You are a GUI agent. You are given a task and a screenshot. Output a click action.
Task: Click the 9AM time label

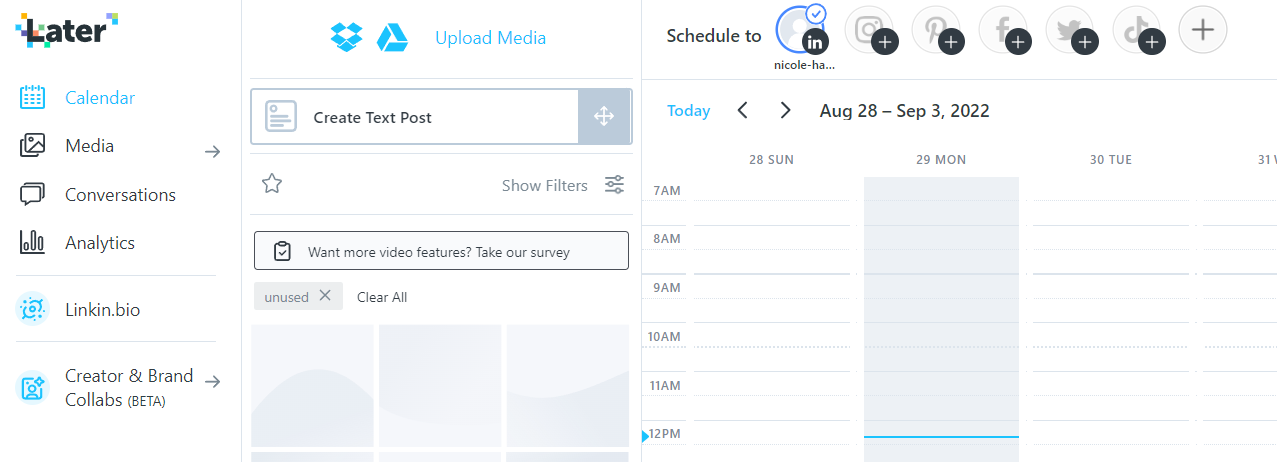[x=667, y=288]
